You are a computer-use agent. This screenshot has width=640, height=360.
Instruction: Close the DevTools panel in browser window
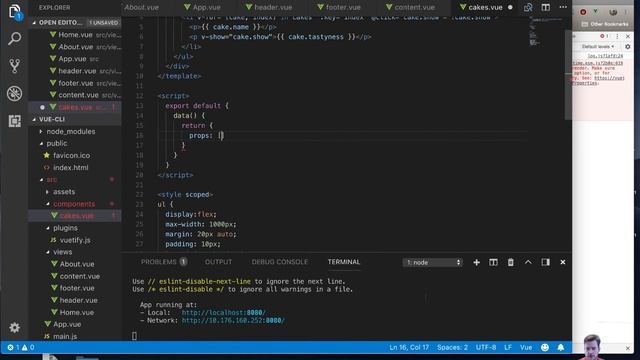tap(628, 36)
